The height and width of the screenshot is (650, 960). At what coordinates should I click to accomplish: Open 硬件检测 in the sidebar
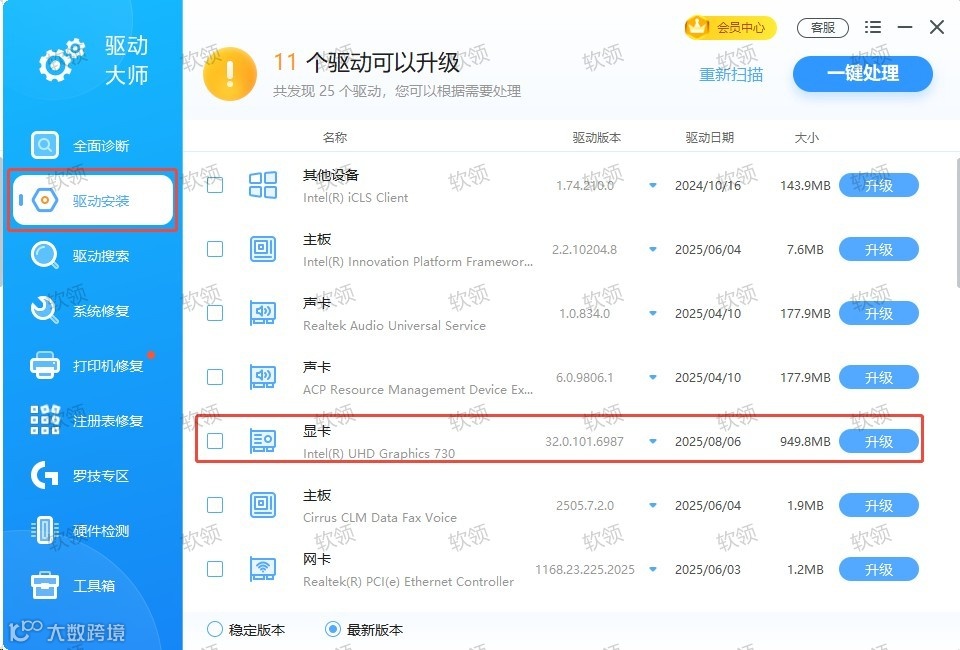coord(92,531)
